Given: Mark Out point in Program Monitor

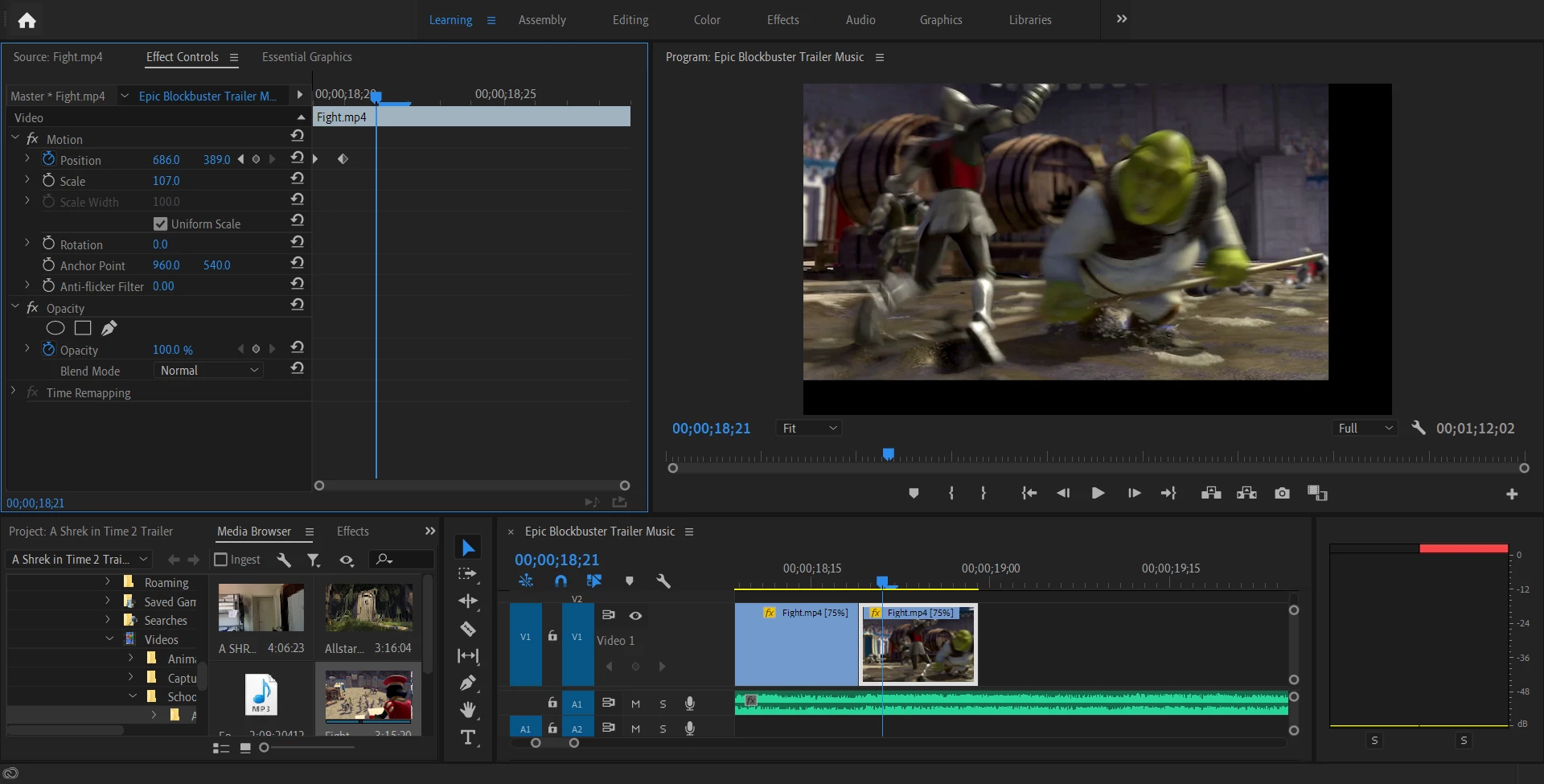Looking at the screenshot, I should click(983, 493).
